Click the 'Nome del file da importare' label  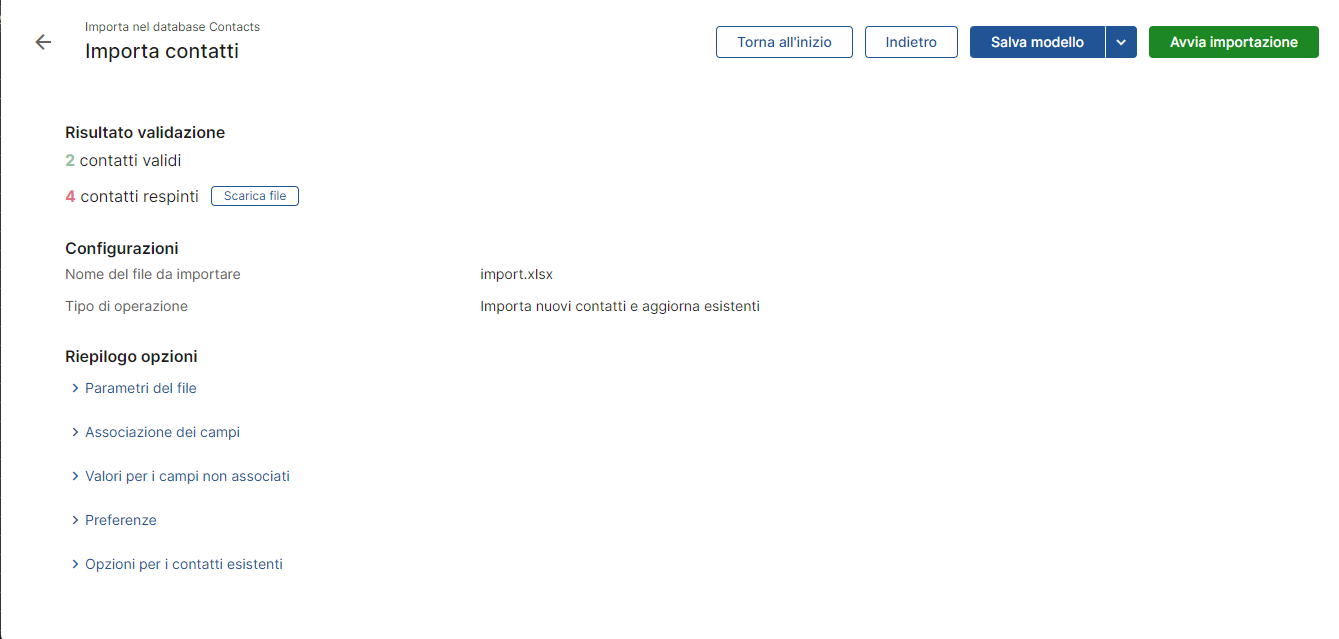click(x=153, y=274)
